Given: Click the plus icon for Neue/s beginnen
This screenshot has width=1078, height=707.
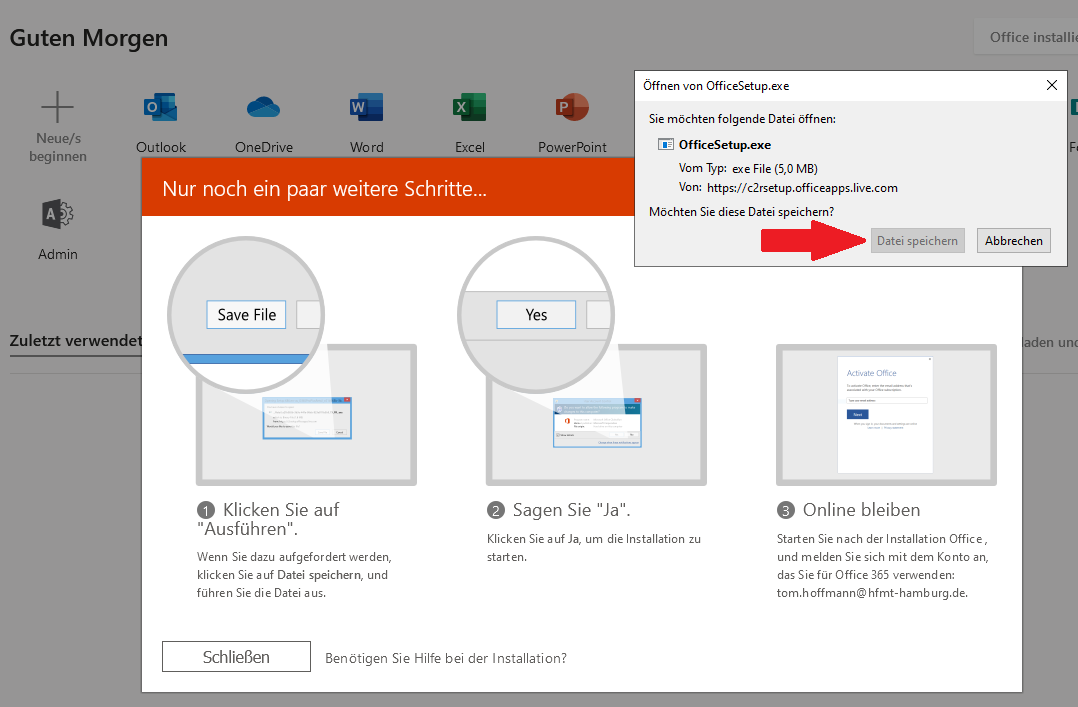Looking at the screenshot, I should pos(58,107).
